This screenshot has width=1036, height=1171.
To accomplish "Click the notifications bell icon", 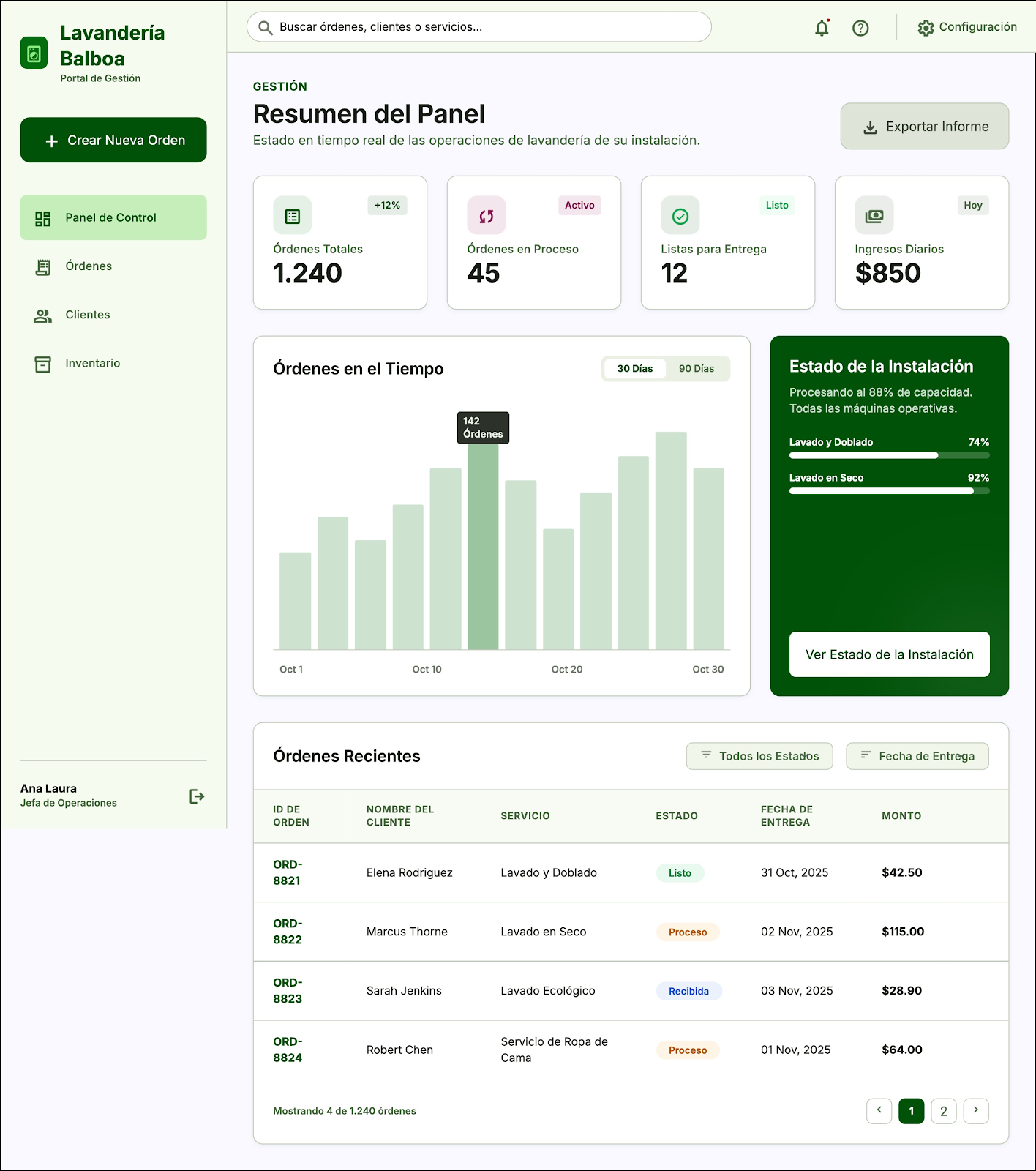I will [x=822, y=28].
